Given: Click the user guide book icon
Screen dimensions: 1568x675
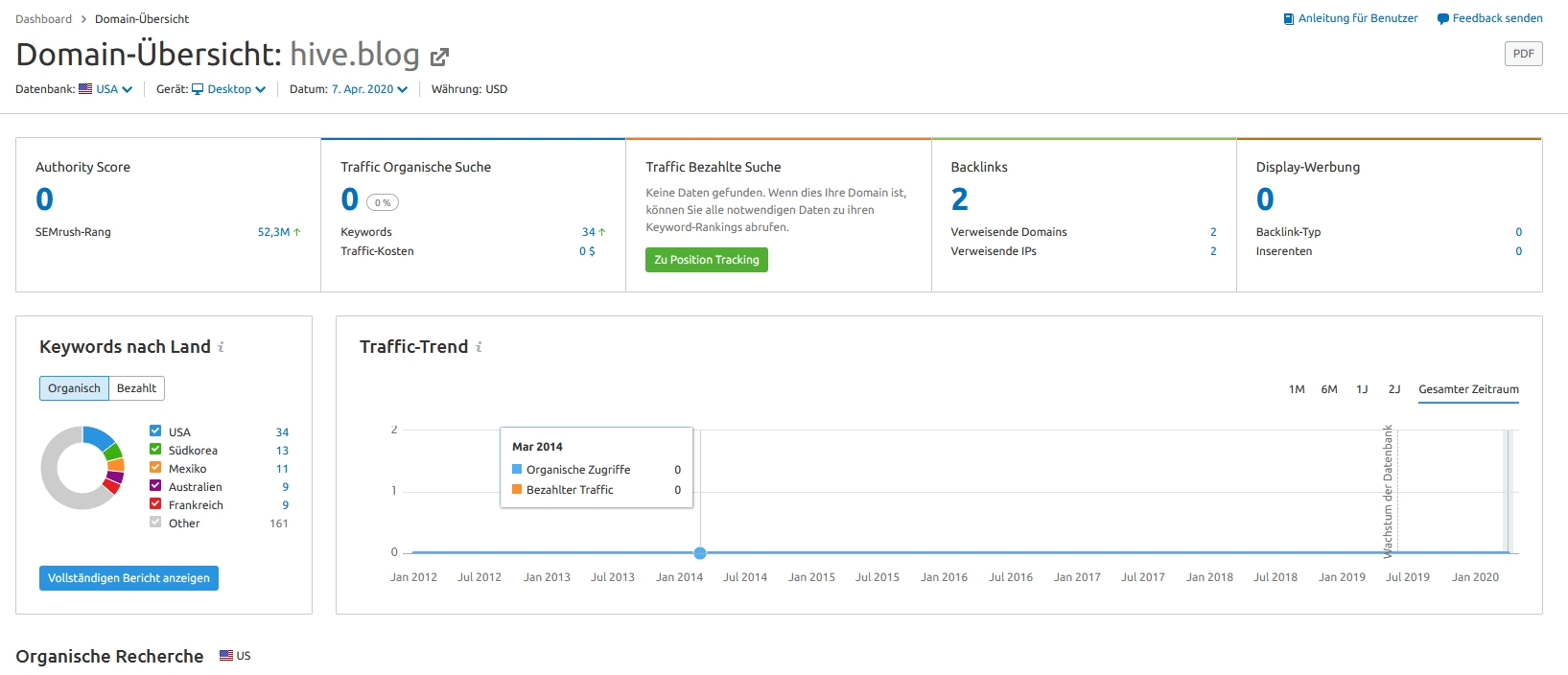Looking at the screenshot, I should point(1289,19).
